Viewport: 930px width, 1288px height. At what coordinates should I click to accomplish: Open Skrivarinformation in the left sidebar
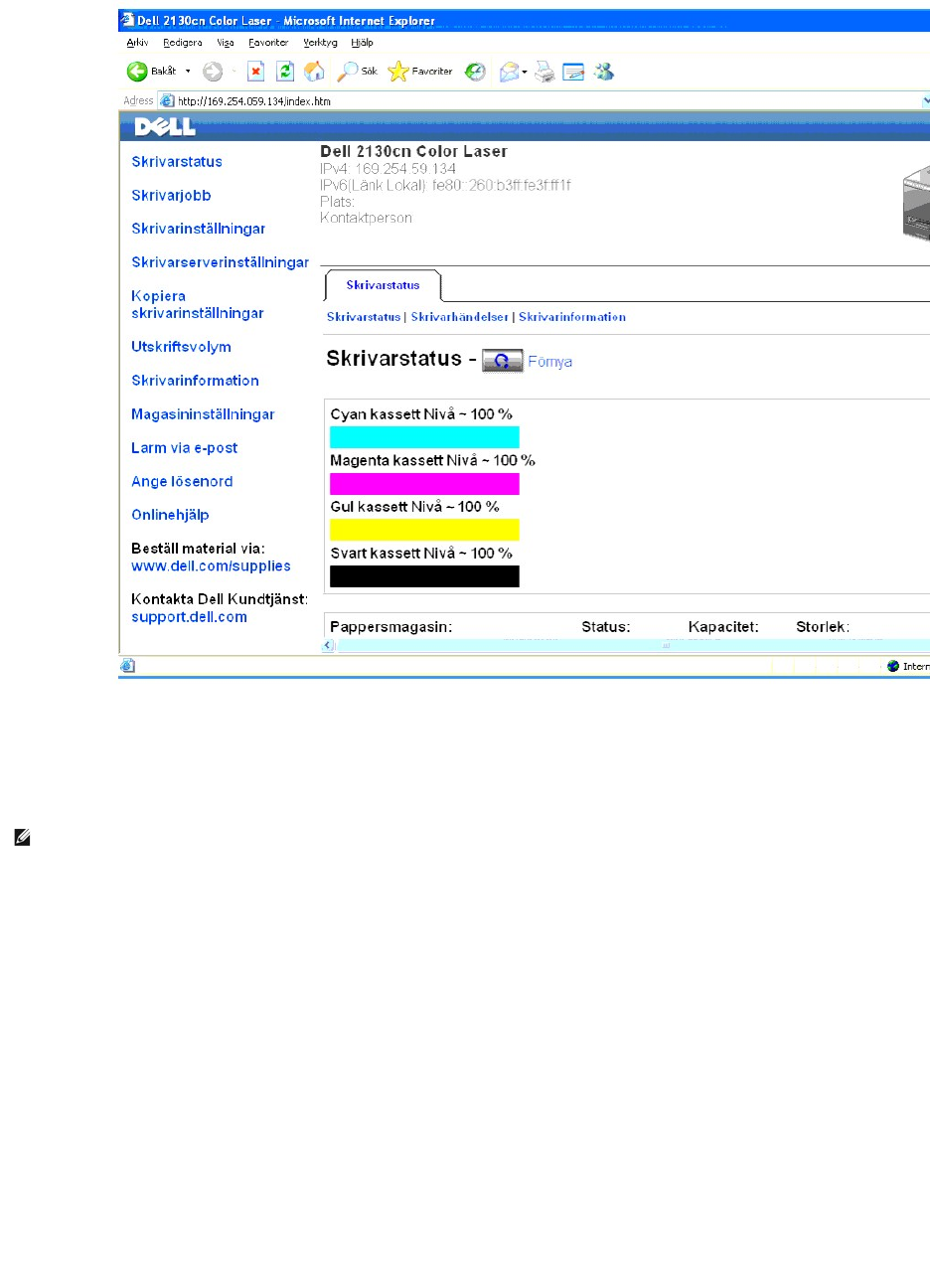coord(195,381)
